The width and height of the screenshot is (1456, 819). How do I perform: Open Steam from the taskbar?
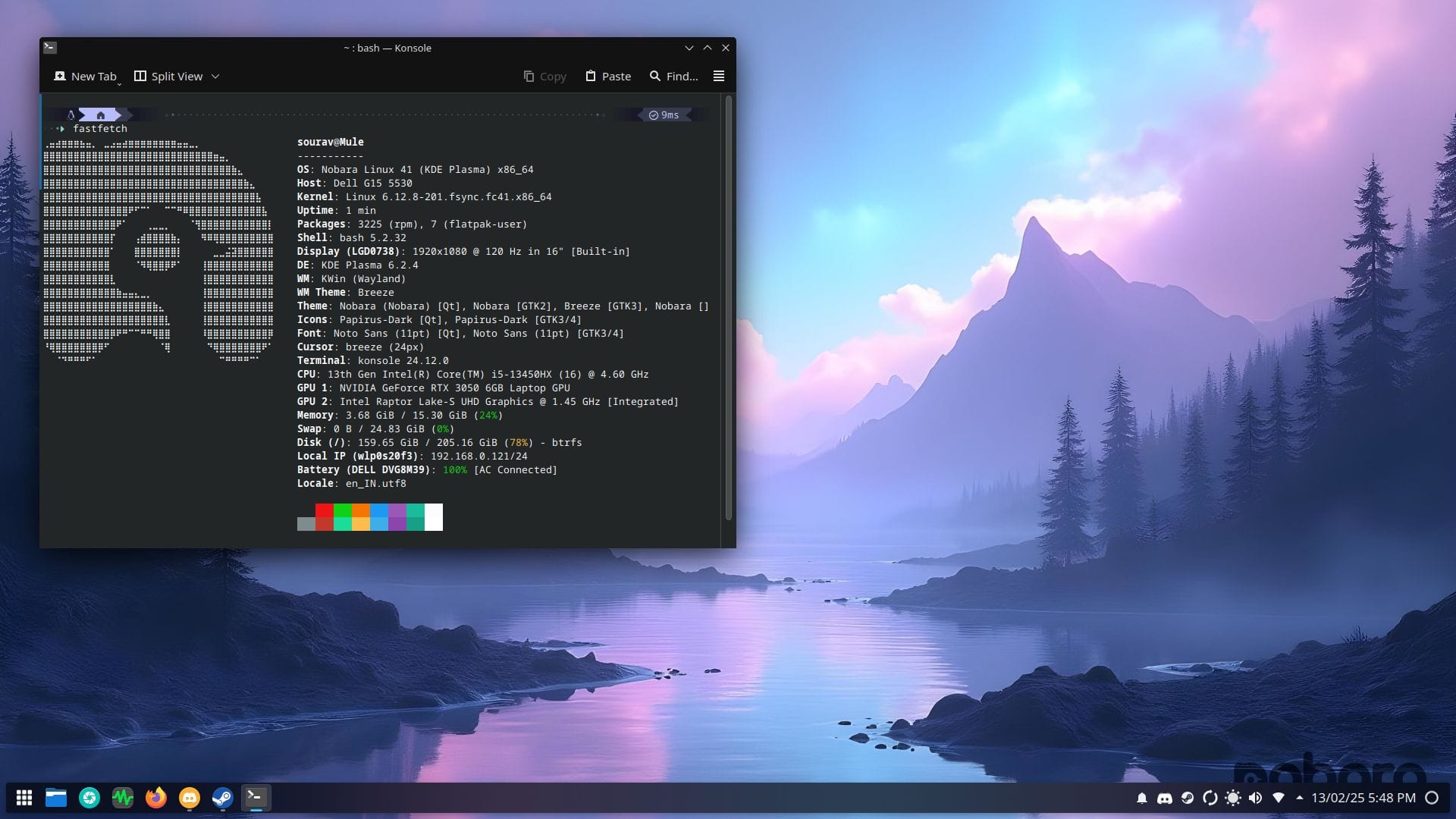221,798
